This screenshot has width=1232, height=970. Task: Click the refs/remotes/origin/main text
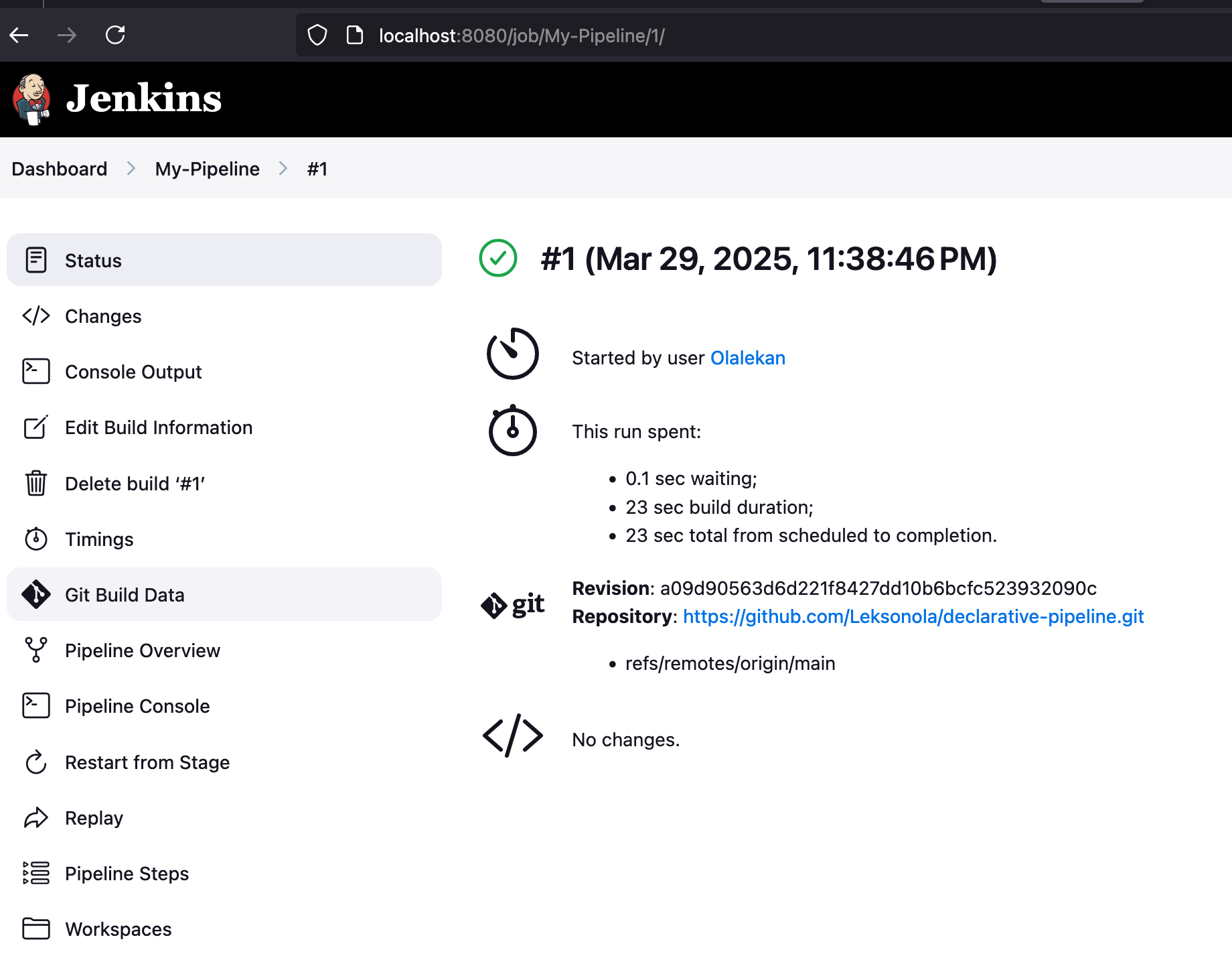click(730, 663)
